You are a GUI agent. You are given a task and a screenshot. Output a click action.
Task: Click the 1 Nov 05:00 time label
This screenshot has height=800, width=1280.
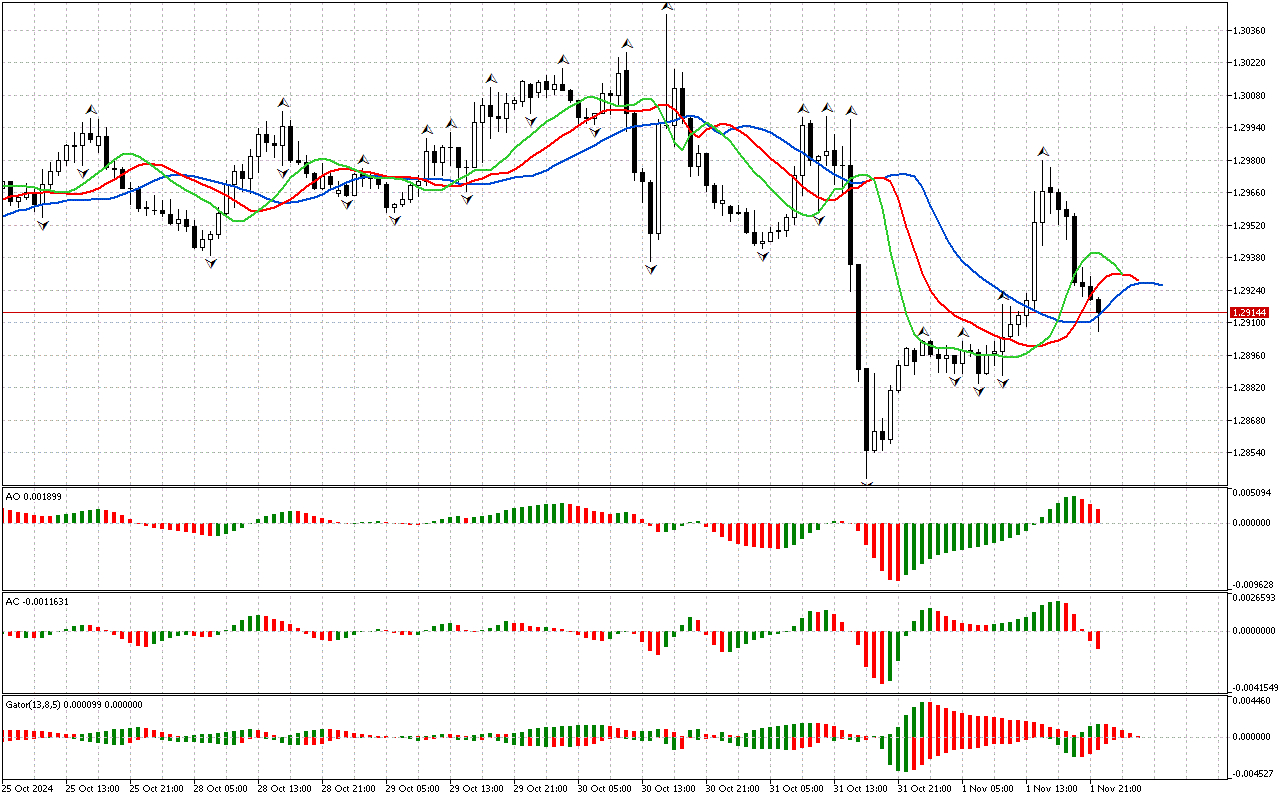click(x=988, y=788)
